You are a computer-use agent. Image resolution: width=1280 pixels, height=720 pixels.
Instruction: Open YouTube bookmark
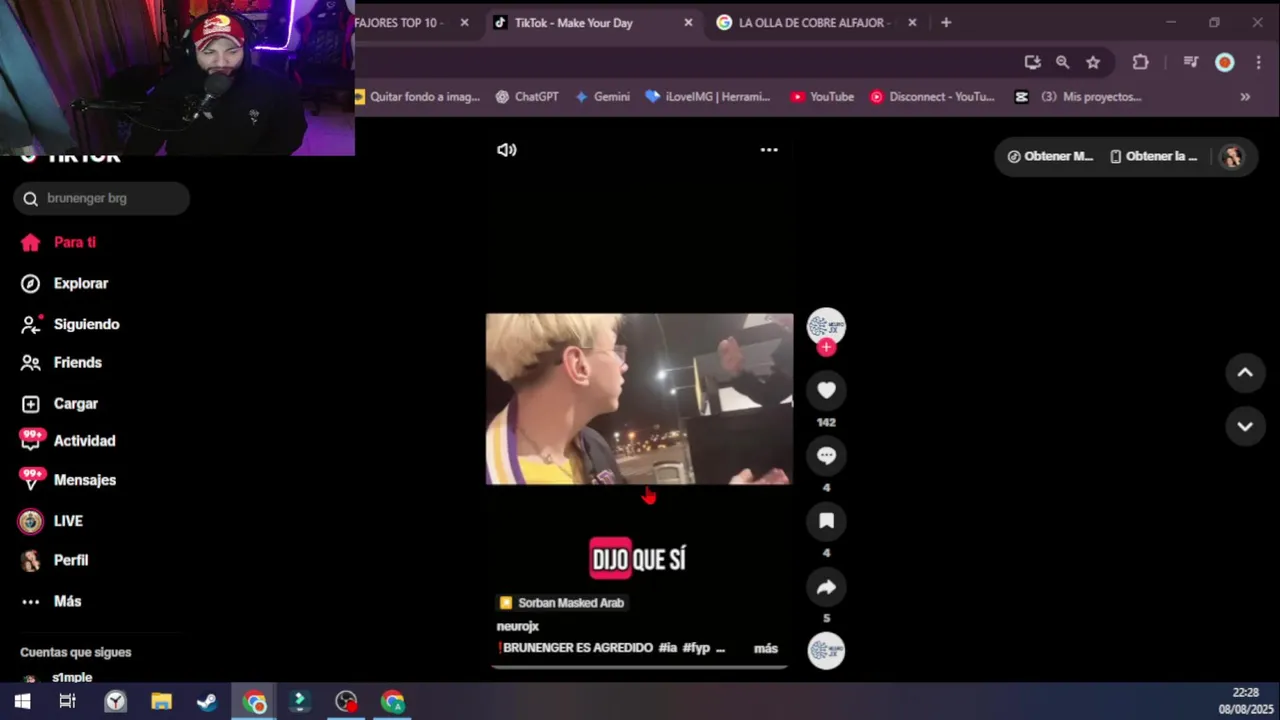822,97
